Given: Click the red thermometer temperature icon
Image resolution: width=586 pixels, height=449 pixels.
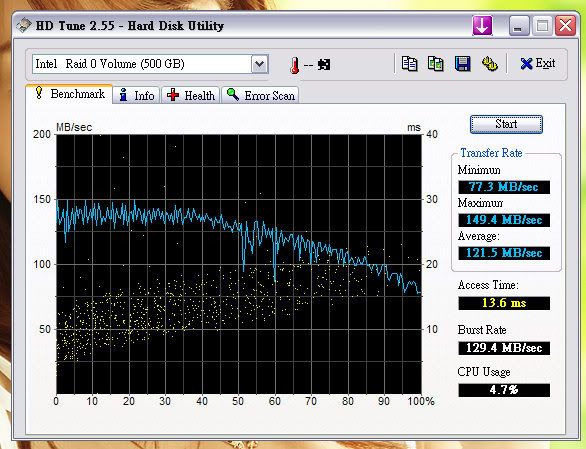Looking at the screenshot, I should [294, 65].
